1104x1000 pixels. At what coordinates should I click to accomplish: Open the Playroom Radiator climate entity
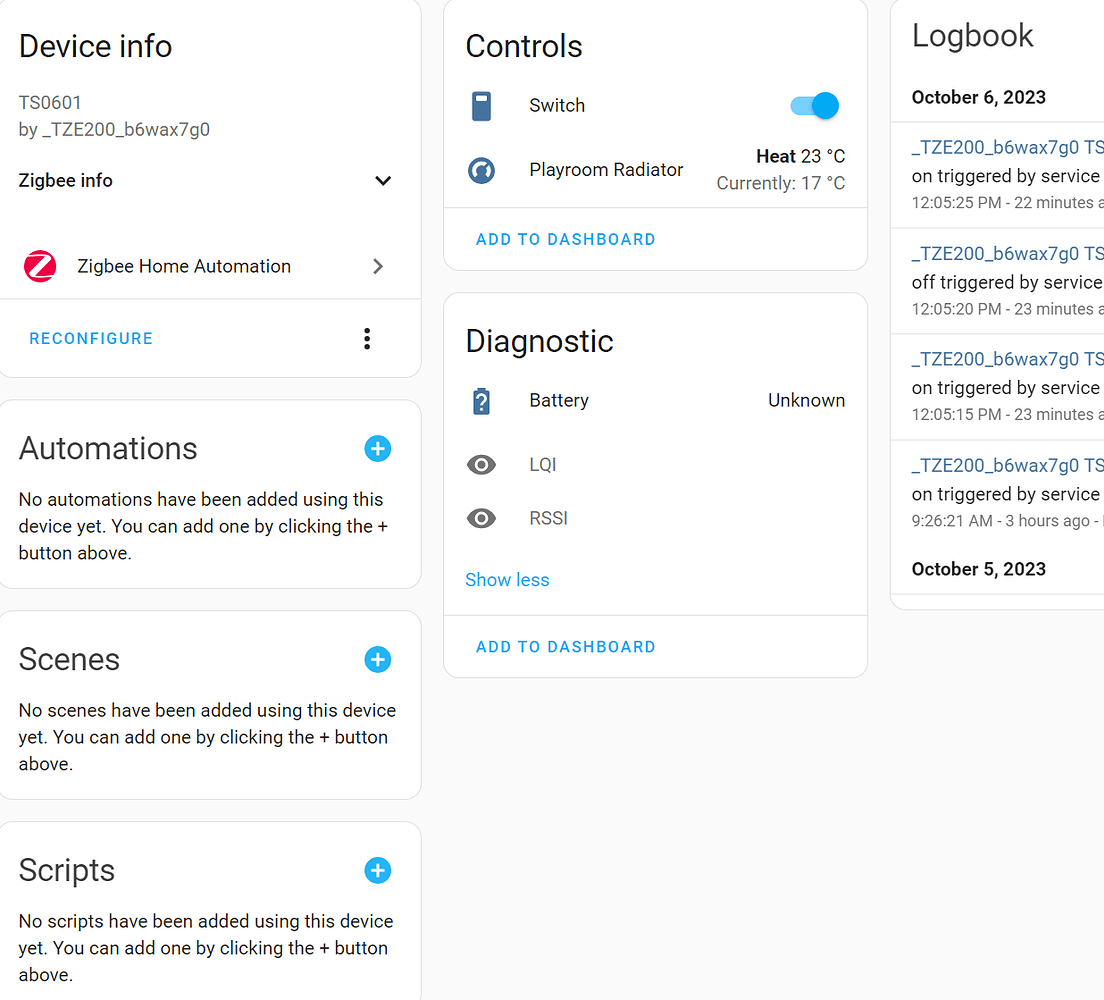[x=606, y=170]
